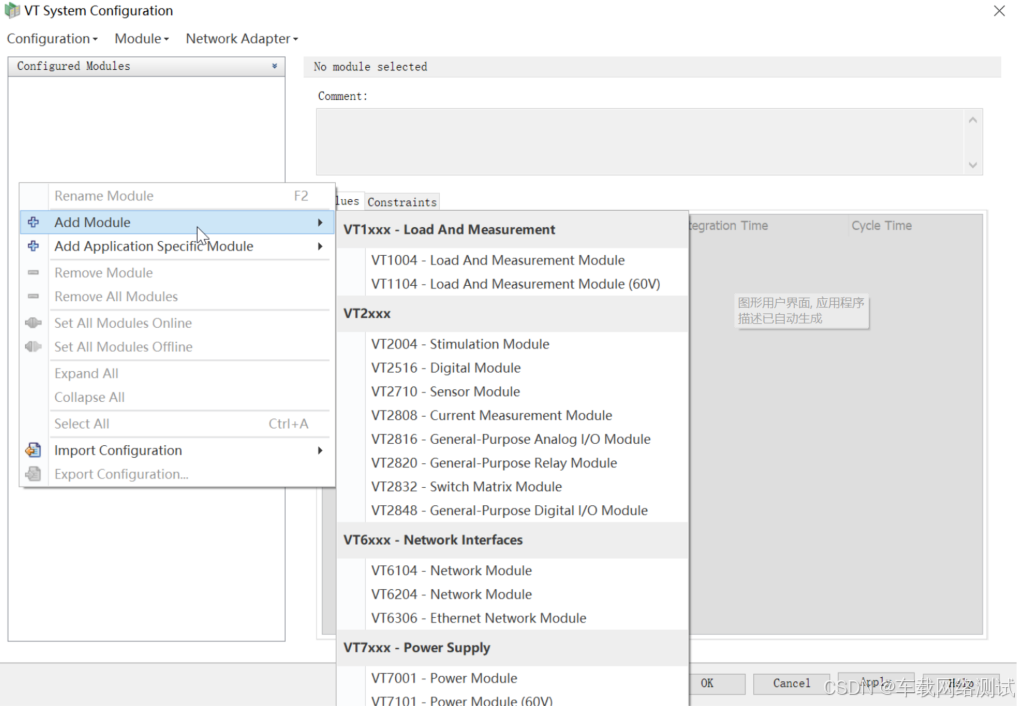Open the Network Adapter menu
The width and height of the screenshot is (1019, 706).
tap(242, 38)
